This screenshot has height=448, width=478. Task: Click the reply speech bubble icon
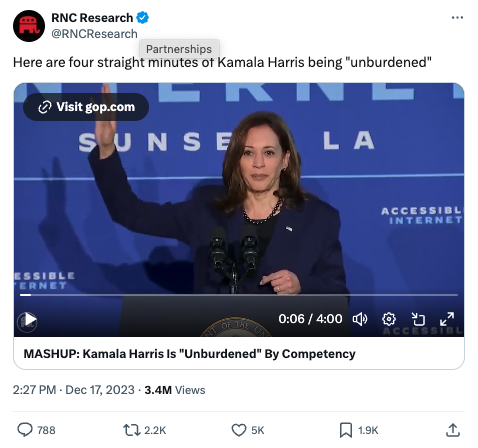(25, 430)
